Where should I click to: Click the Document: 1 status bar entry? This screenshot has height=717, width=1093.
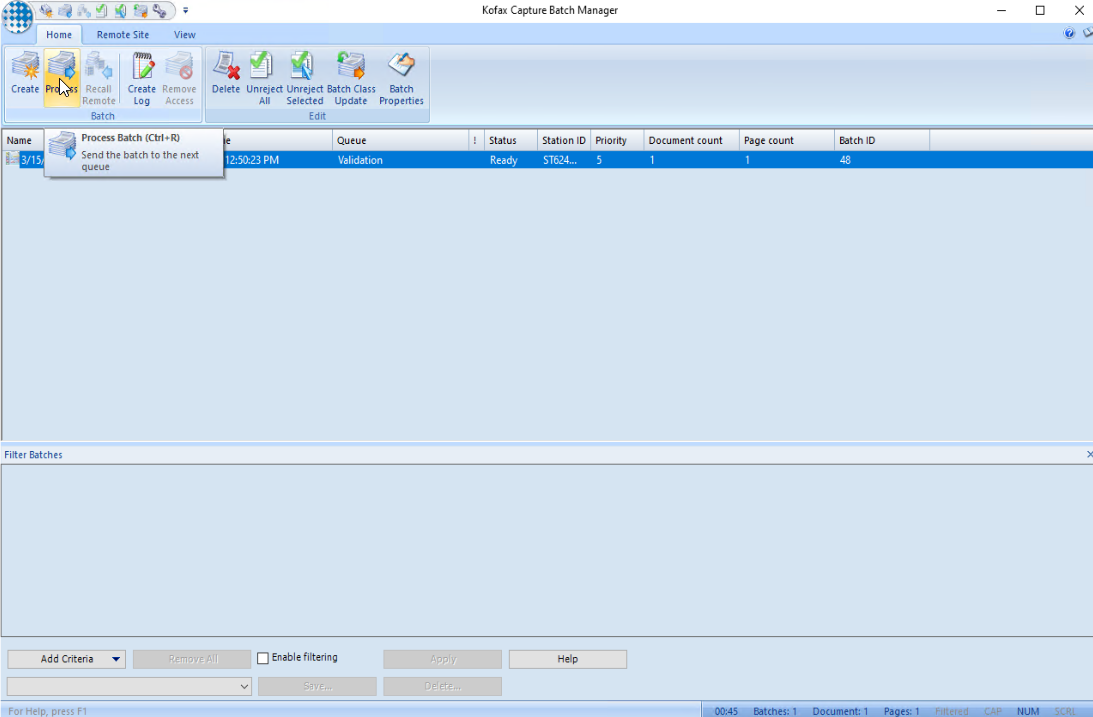[x=840, y=711]
